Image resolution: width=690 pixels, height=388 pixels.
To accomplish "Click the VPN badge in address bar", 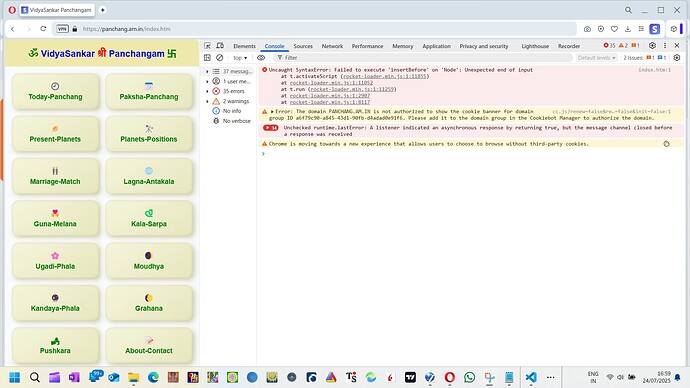I will tap(62, 29).
